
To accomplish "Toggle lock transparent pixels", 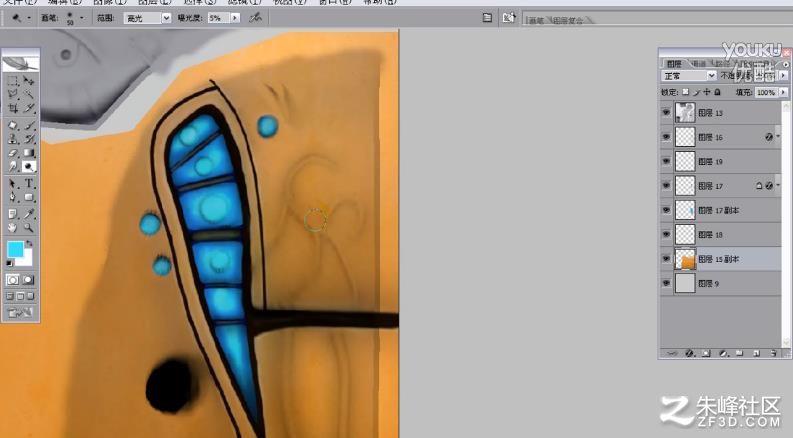I will click(x=685, y=92).
